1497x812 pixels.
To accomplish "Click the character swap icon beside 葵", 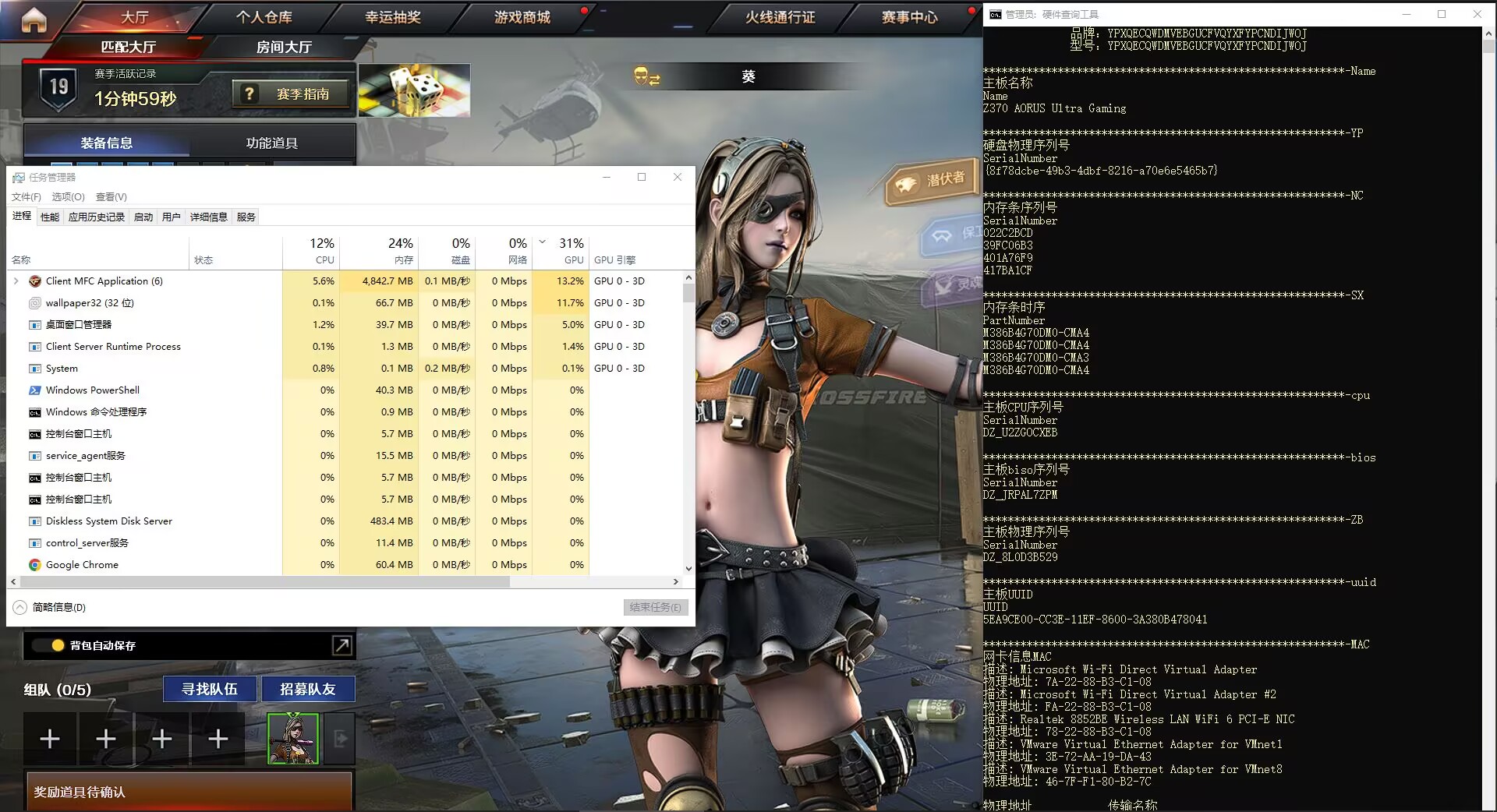I will (x=646, y=76).
